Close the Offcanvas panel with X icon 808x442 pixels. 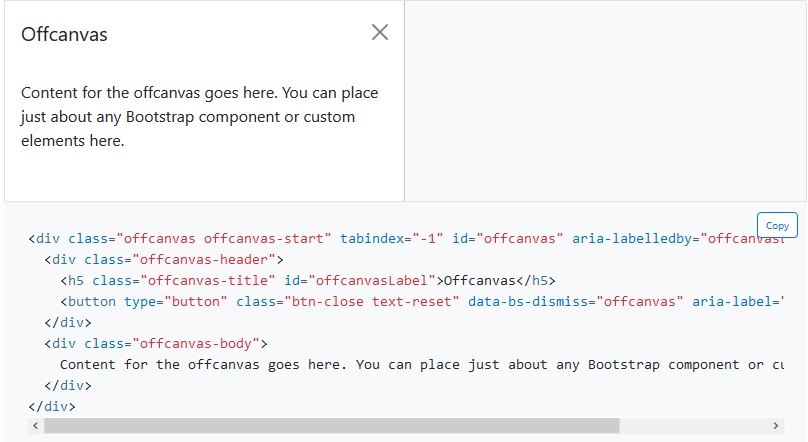(380, 32)
